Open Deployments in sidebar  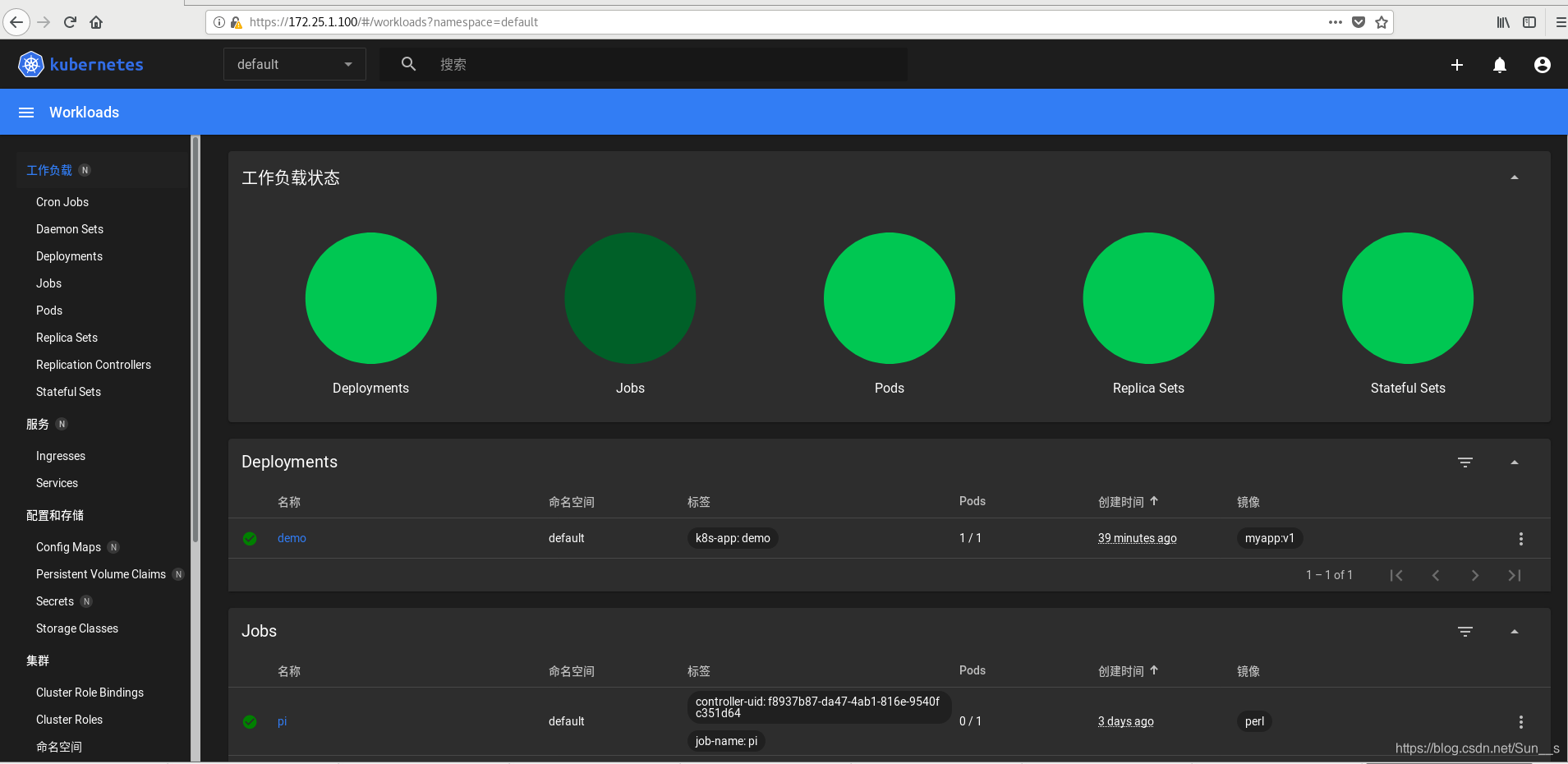click(x=69, y=256)
